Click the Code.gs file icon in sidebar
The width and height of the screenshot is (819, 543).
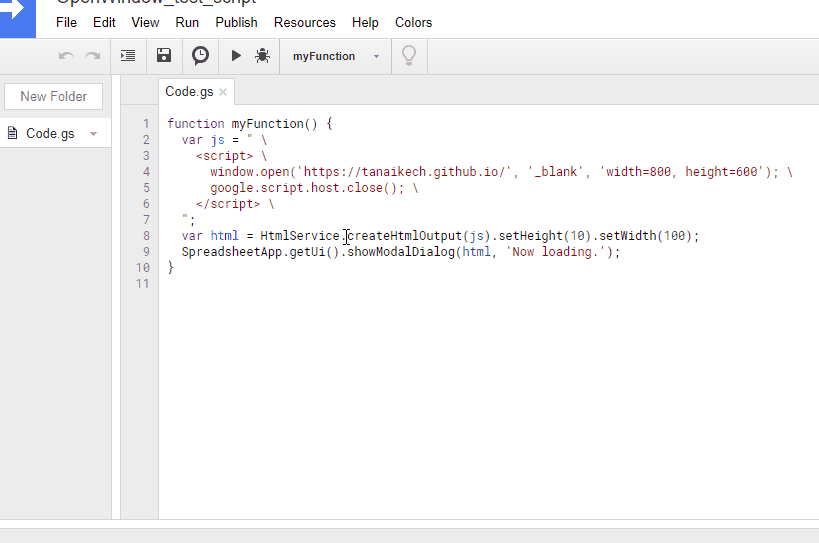pyautogui.click(x=13, y=133)
